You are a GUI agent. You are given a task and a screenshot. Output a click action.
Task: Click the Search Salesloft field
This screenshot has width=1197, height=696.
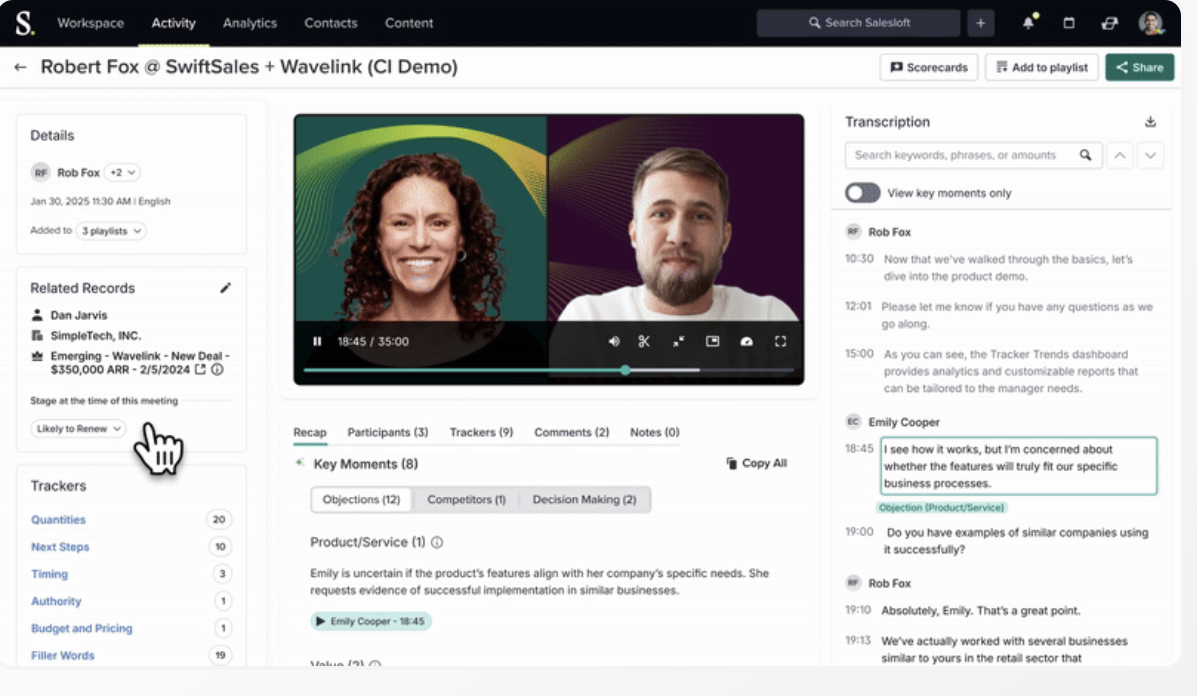click(x=858, y=23)
